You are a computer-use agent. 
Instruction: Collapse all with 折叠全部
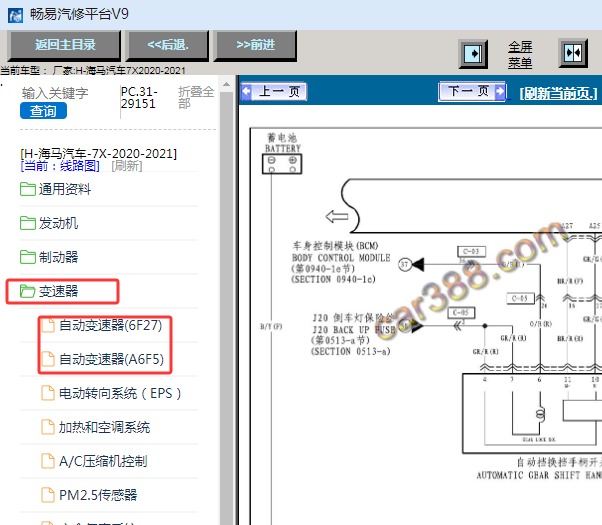click(196, 98)
